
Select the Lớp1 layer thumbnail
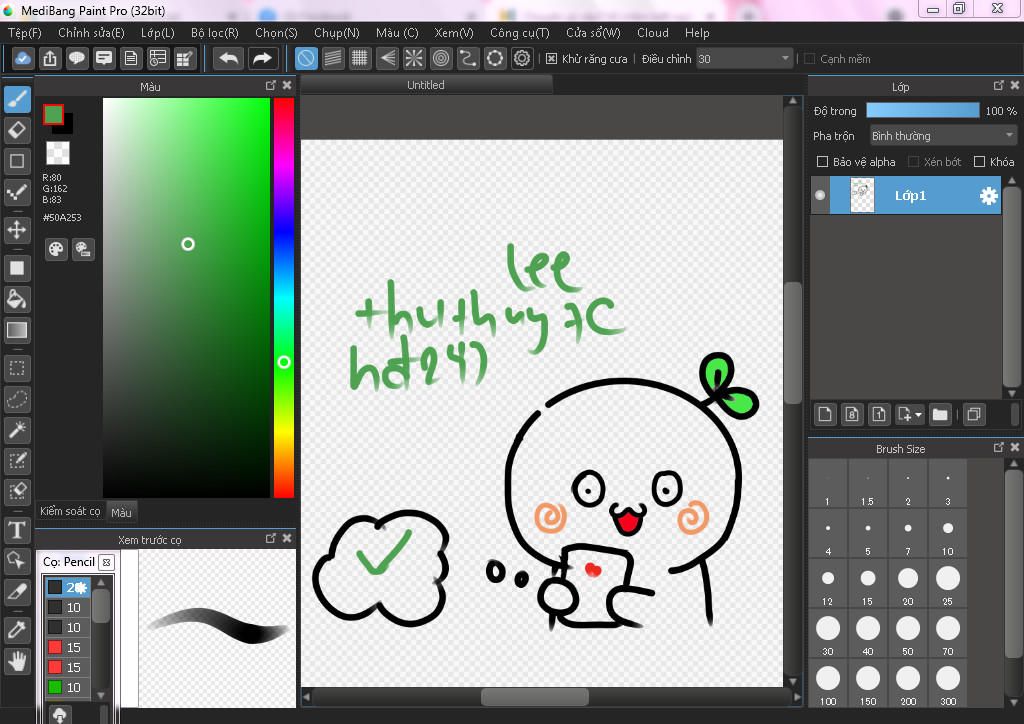[x=862, y=195]
